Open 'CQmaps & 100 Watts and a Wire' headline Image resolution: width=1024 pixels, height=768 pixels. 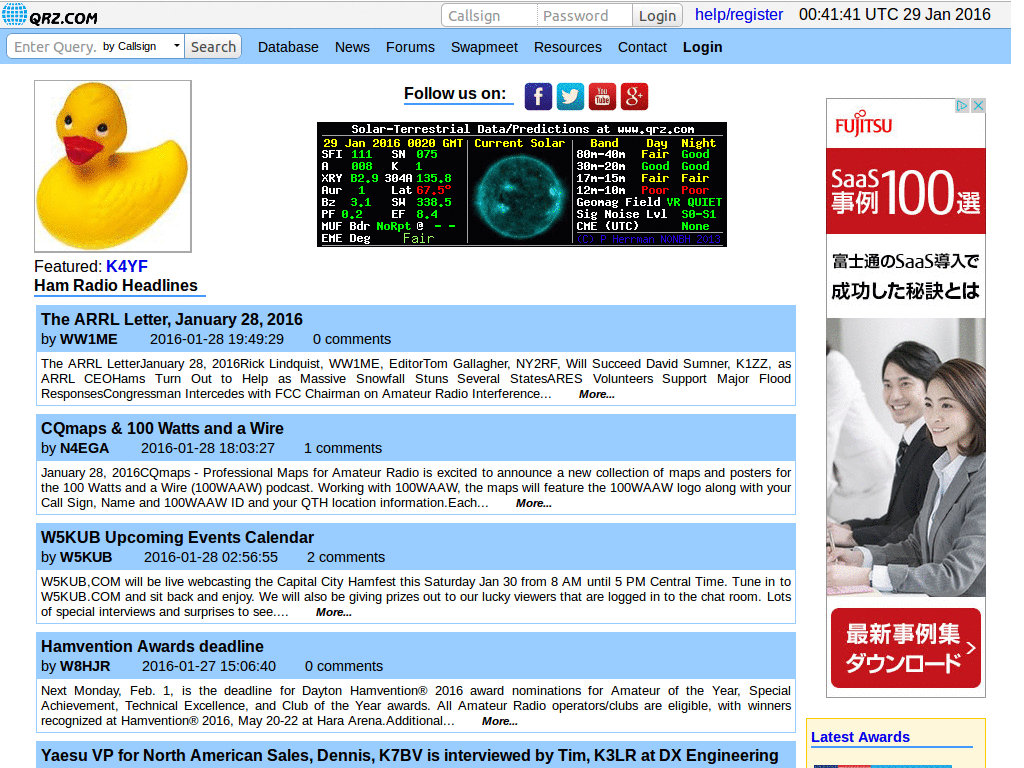tap(162, 428)
